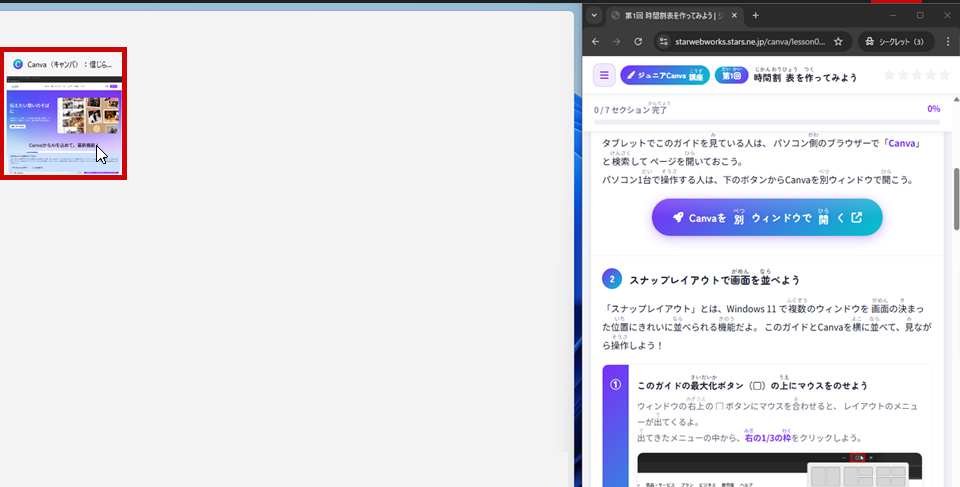The image size is (960, 487).
Task: Reload the lesson page
Action: point(638,42)
